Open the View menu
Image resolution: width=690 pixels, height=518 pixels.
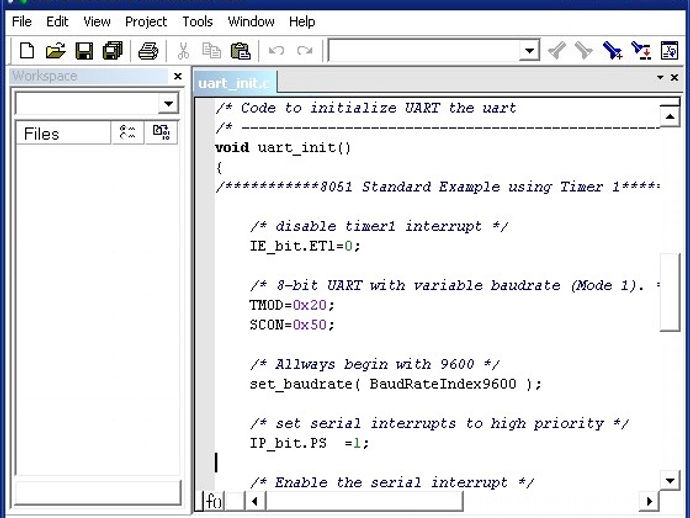(x=97, y=22)
